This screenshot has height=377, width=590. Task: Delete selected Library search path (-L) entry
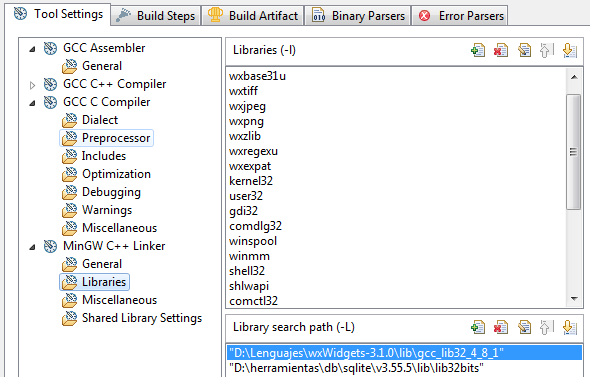pyautogui.click(x=501, y=327)
